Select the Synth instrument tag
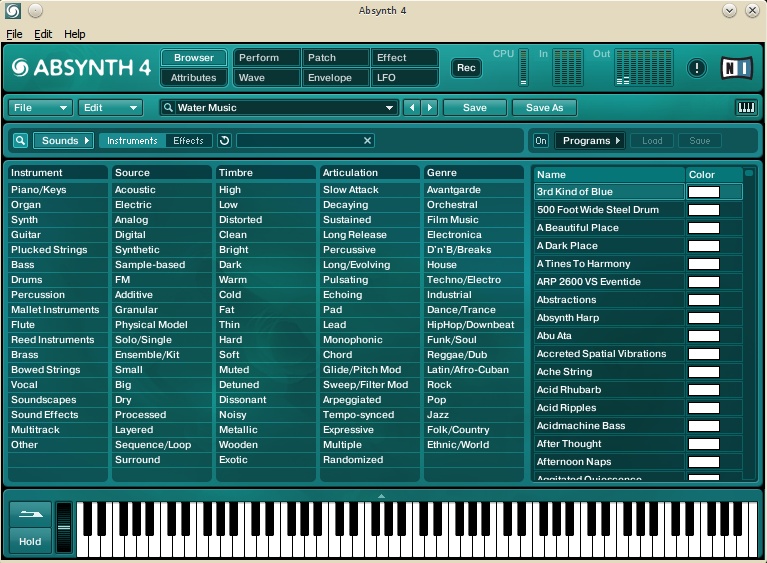This screenshot has height=563, width=767. (x=58, y=220)
